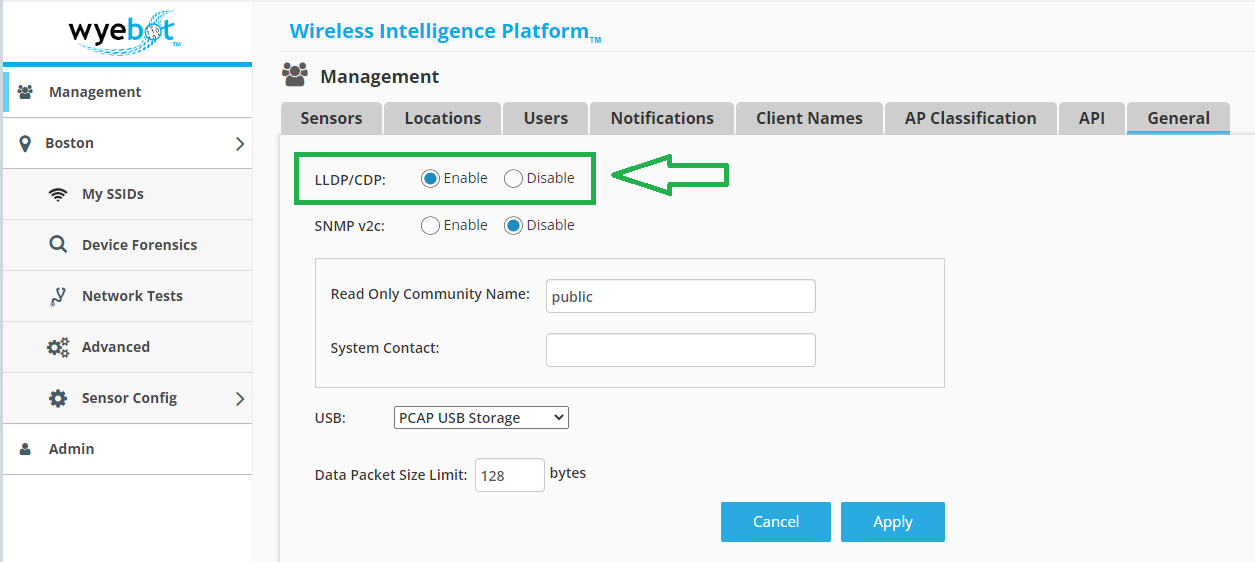
Task: Click the magnifier icon for Device Forensics
Action: [58, 245]
